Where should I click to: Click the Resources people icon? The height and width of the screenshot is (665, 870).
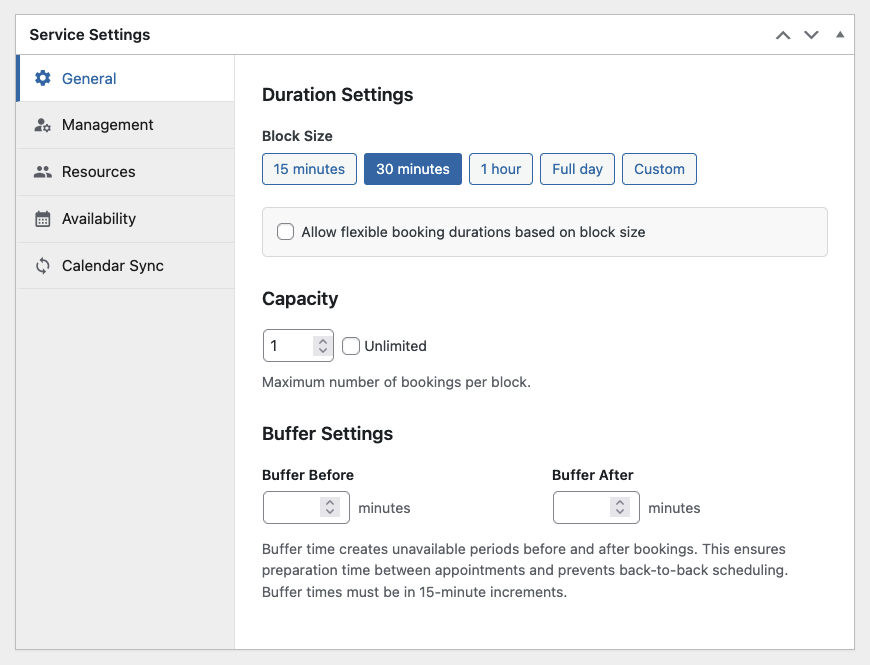pyautogui.click(x=43, y=172)
